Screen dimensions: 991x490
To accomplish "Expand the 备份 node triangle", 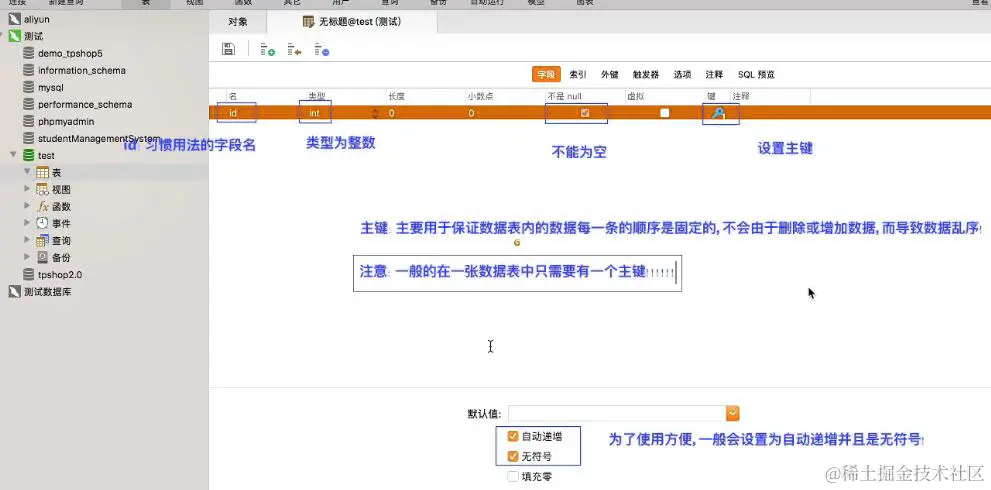I will (27, 257).
